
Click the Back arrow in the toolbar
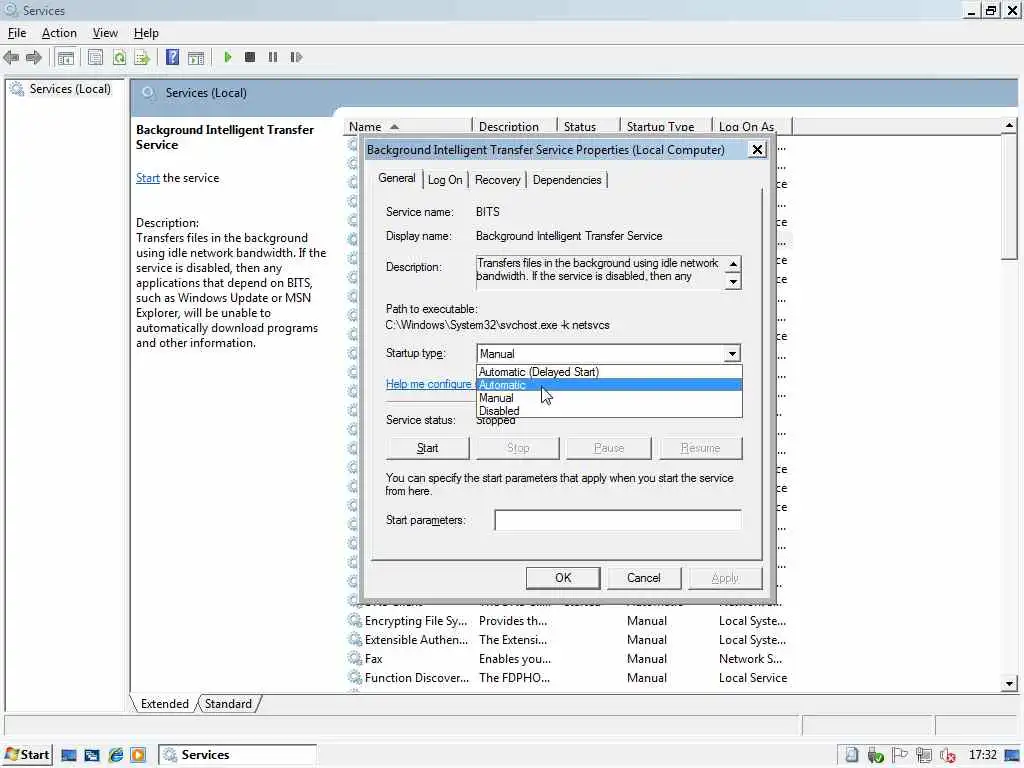[x=11, y=57]
